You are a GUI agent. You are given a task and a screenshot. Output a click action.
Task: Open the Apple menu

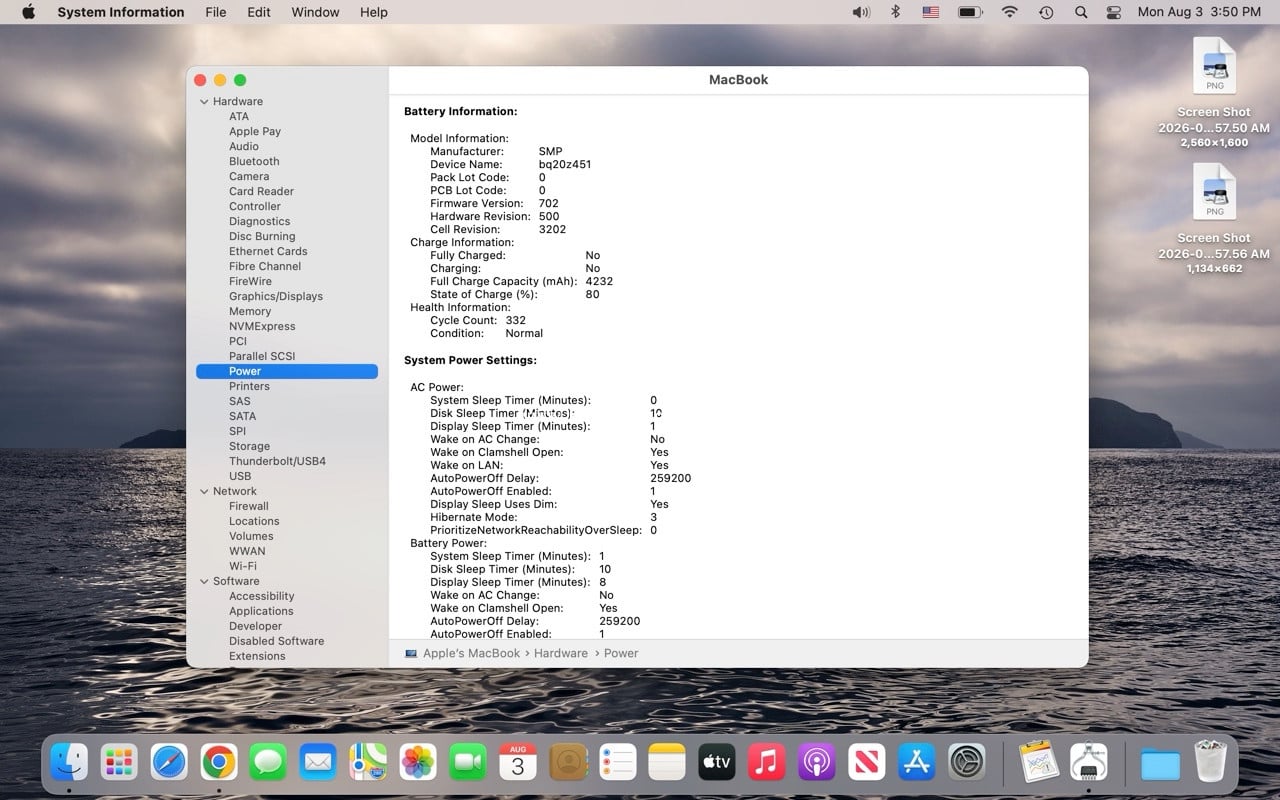pyautogui.click(x=28, y=12)
